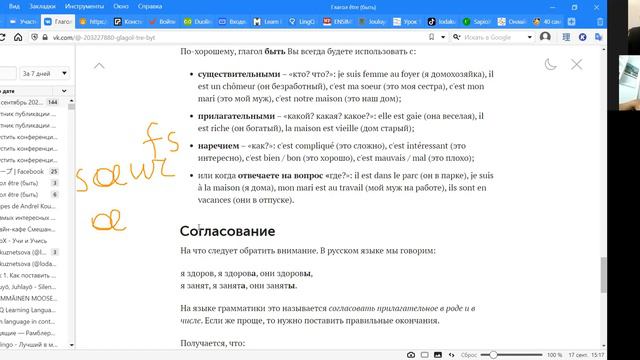Open the user profile account icon

pyautogui.click(x=545, y=37)
